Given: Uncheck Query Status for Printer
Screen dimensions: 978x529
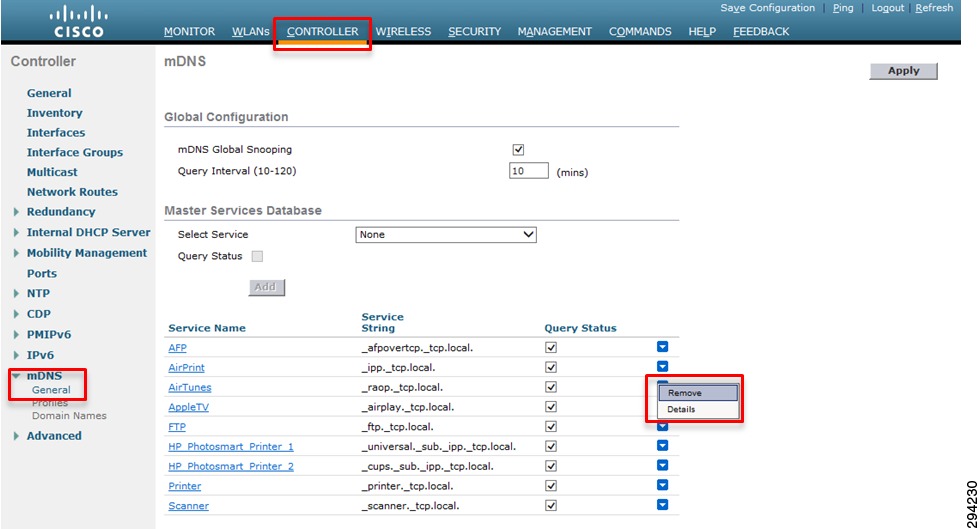Looking at the screenshot, I should (x=551, y=486).
